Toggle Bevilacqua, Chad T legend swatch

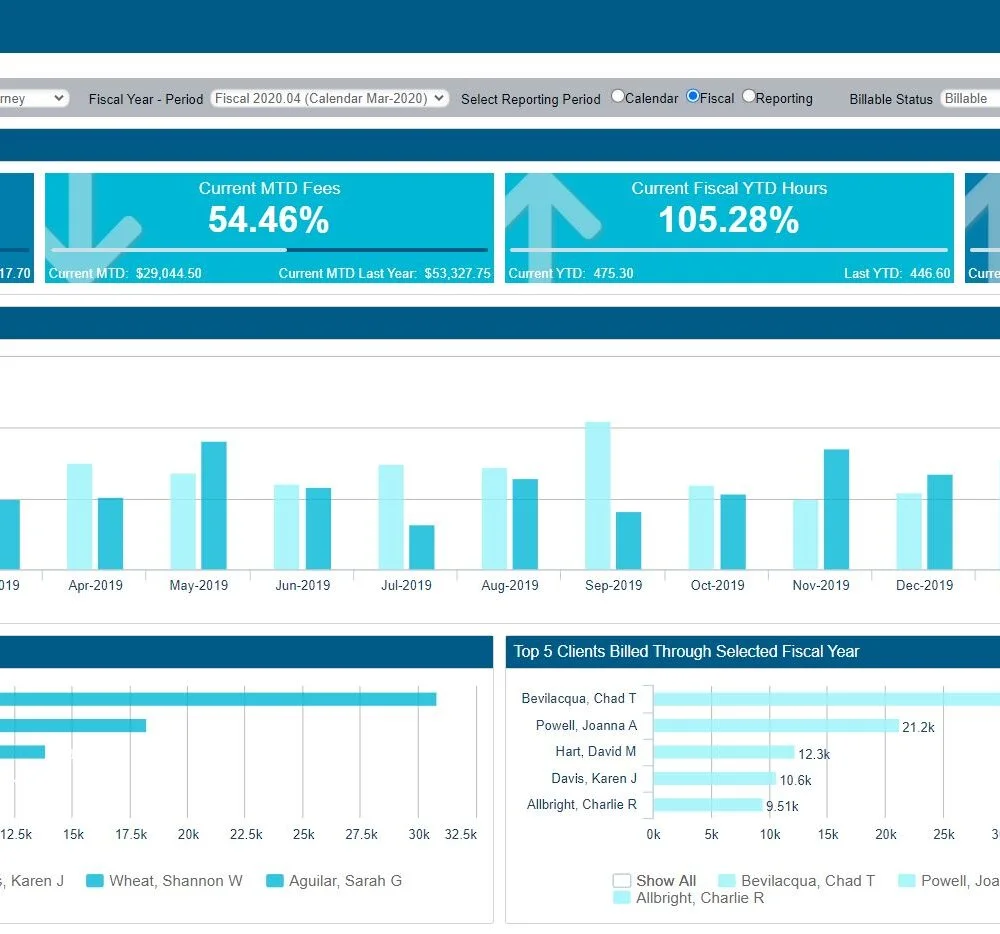pyautogui.click(x=727, y=880)
